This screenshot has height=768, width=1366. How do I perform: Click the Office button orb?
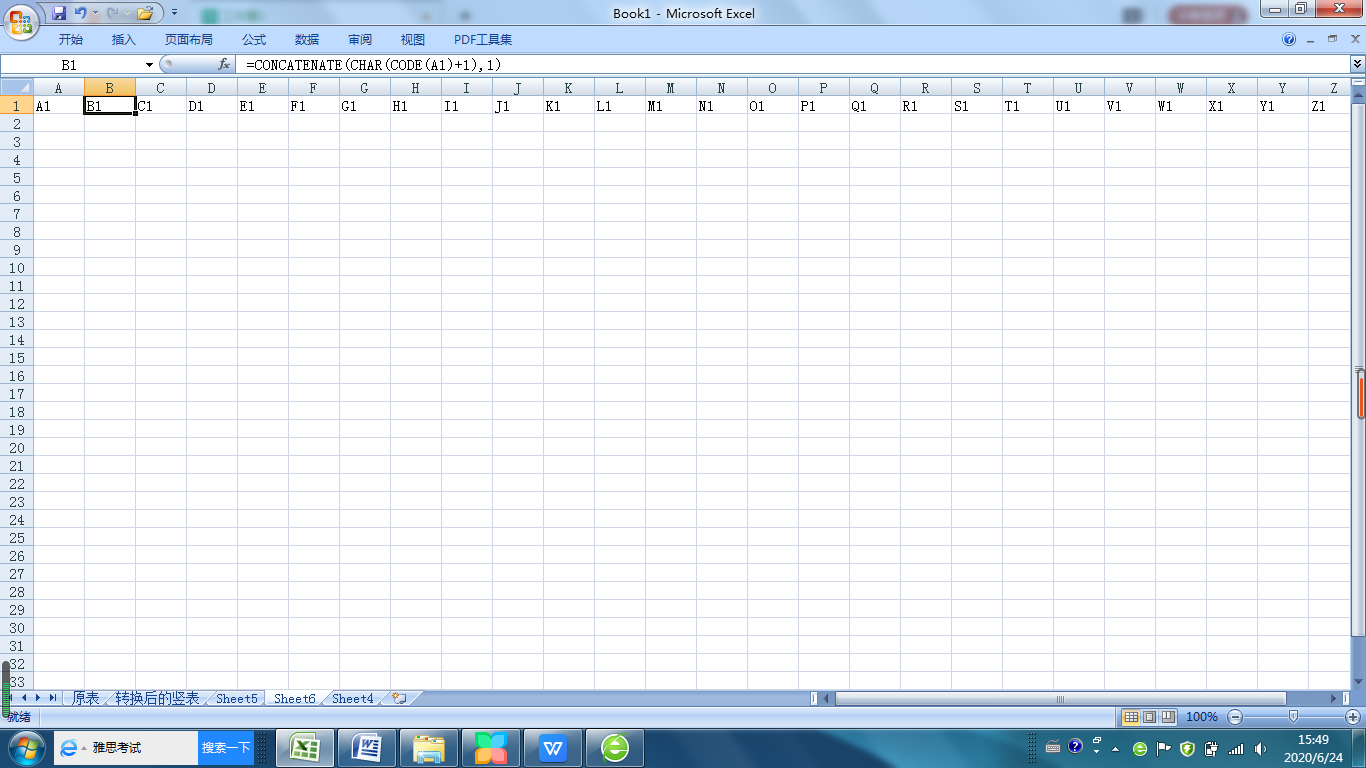point(21,19)
